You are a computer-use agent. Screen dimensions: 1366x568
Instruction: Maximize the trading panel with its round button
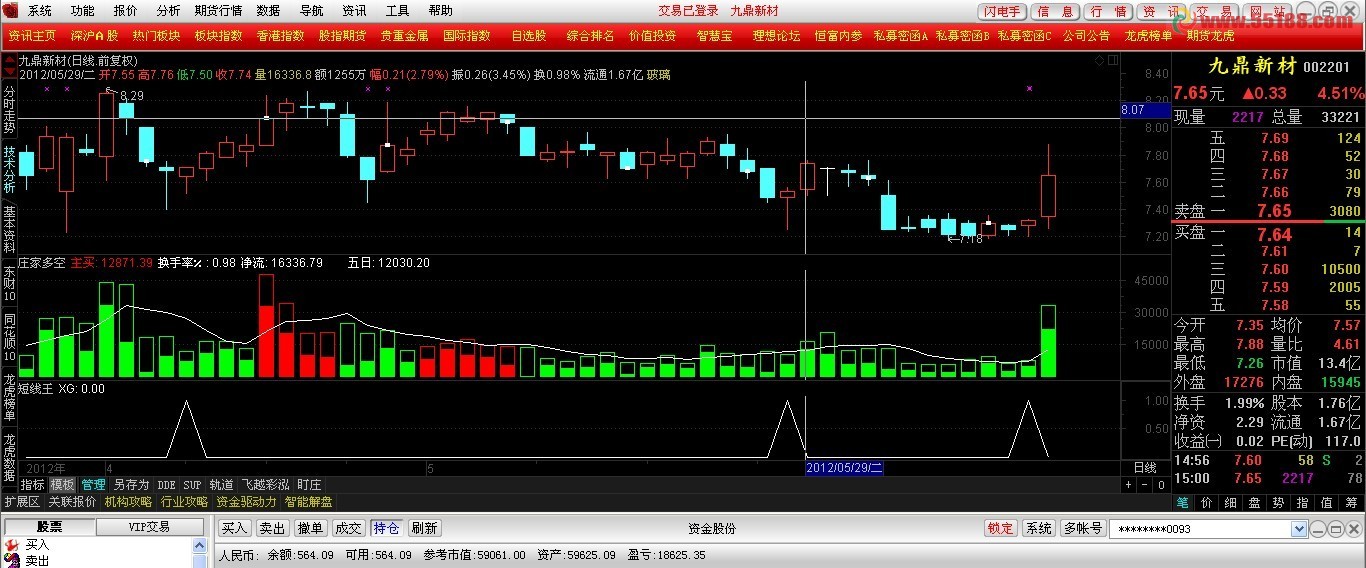[1336, 529]
